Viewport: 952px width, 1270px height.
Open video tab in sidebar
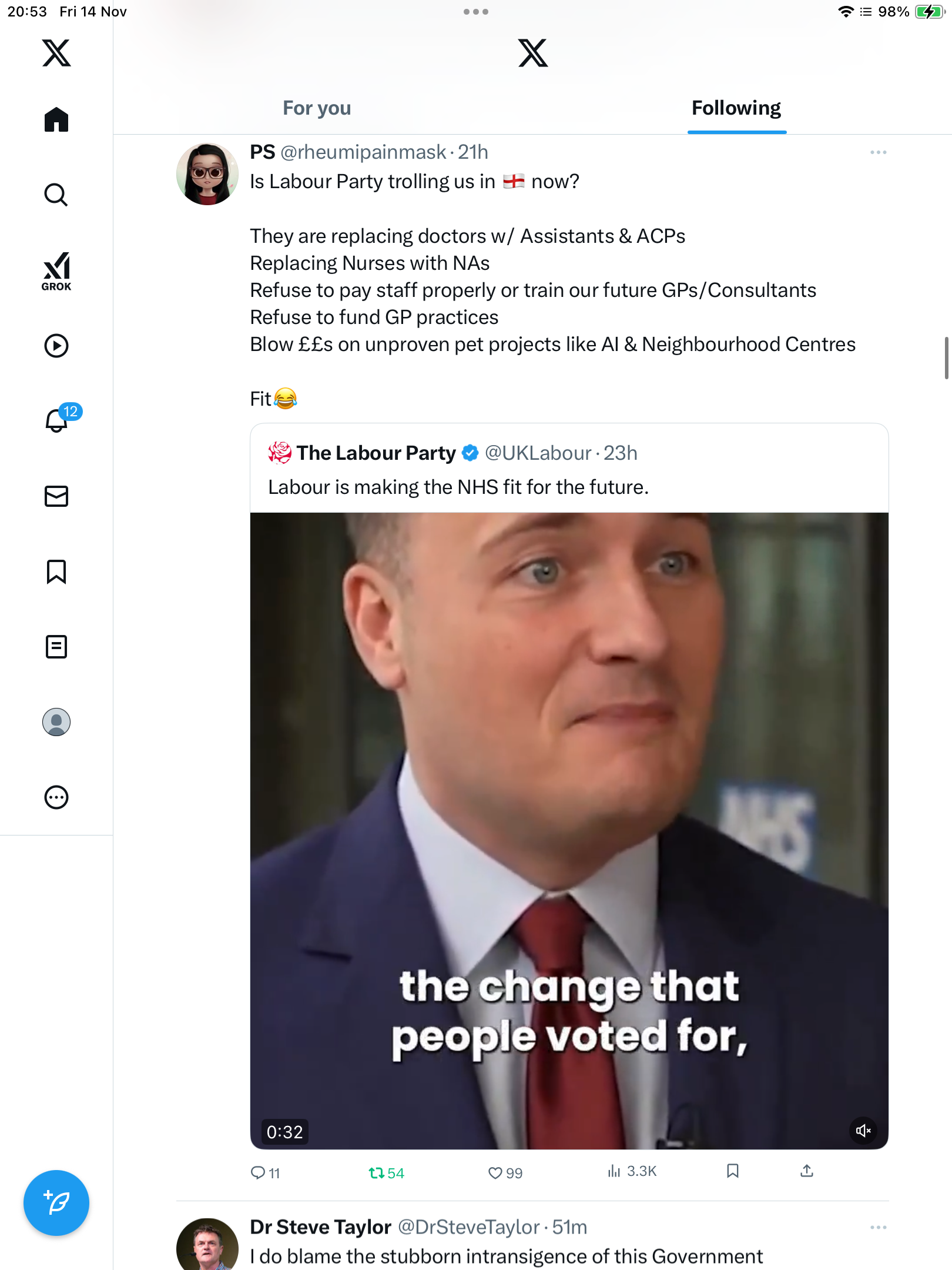(56, 346)
